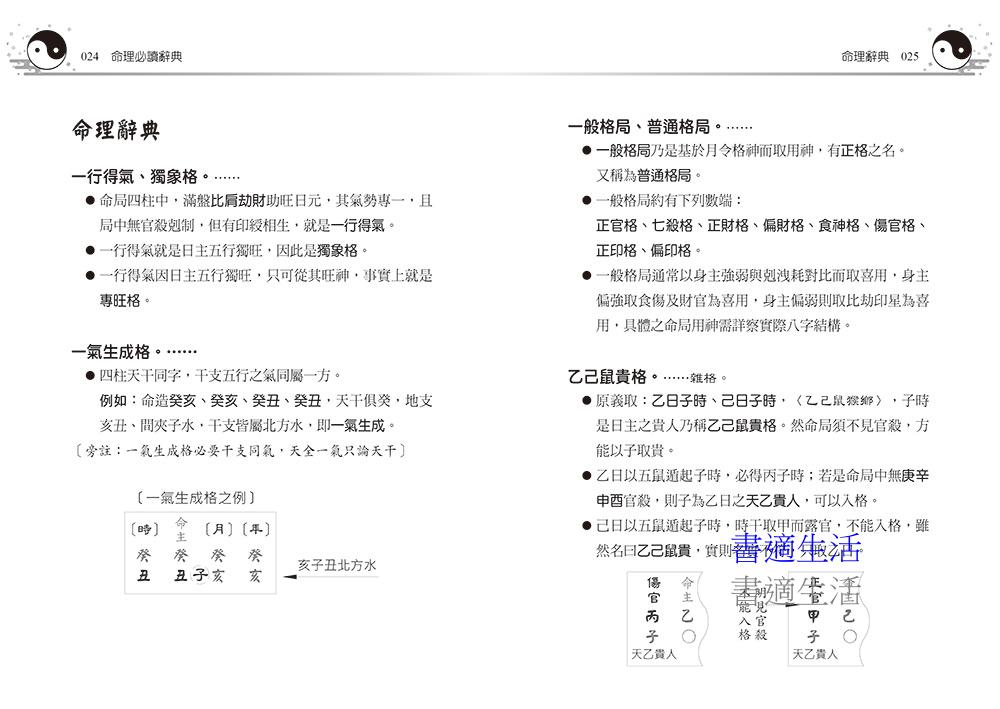Click the circled 子 in the chart
Image resolution: width=1000 pixels, height=709 pixels.
click(200, 574)
